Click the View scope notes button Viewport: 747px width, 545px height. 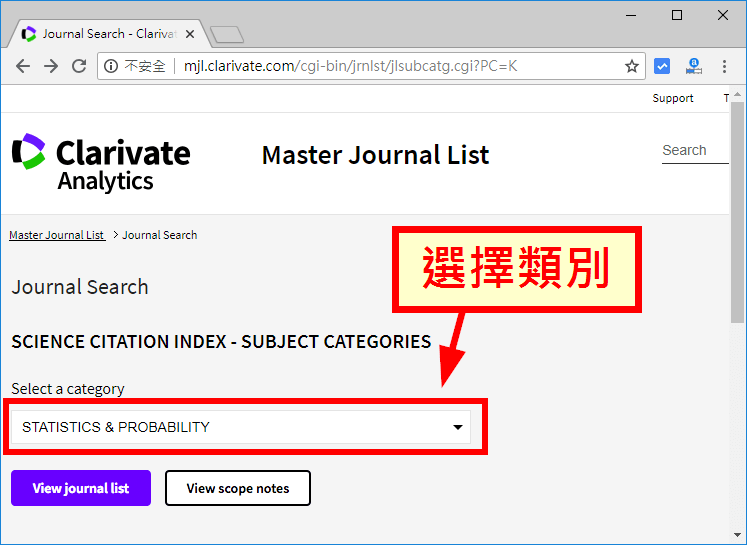point(237,488)
